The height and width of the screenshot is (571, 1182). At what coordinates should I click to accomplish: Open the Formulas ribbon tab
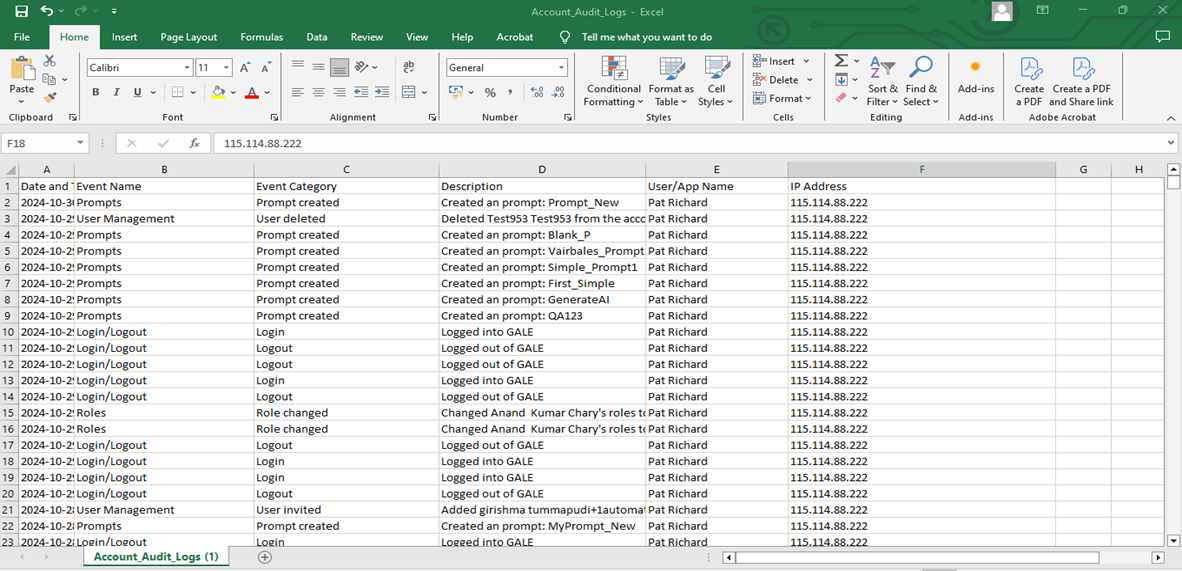tap(261, 37)
